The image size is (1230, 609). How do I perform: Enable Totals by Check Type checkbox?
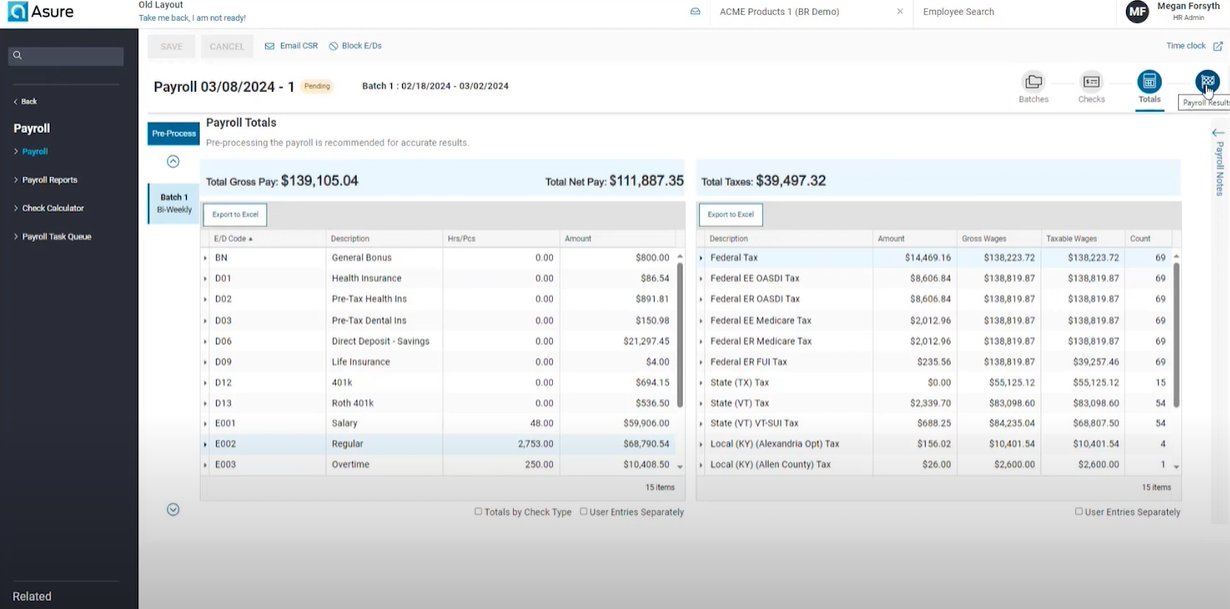coord(479,512)
